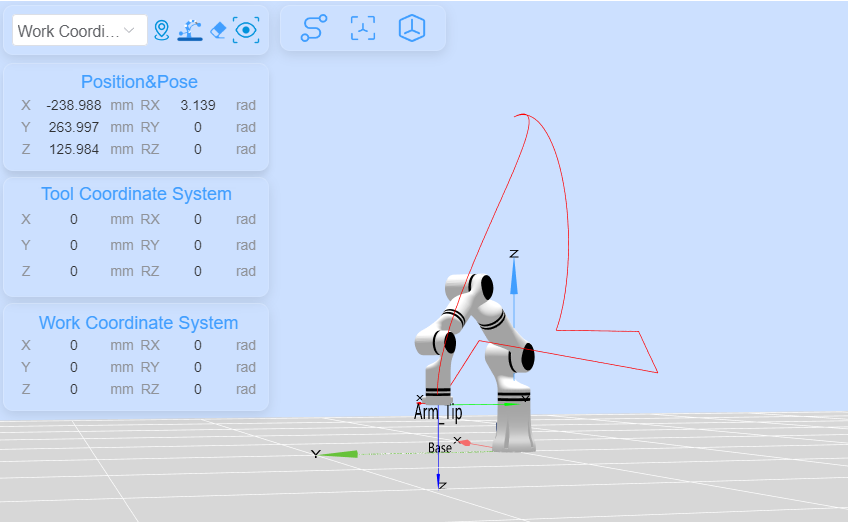Click the 3D cube view icon
The height and width of the screenshot is (522, 848).
tap(412, 28)
